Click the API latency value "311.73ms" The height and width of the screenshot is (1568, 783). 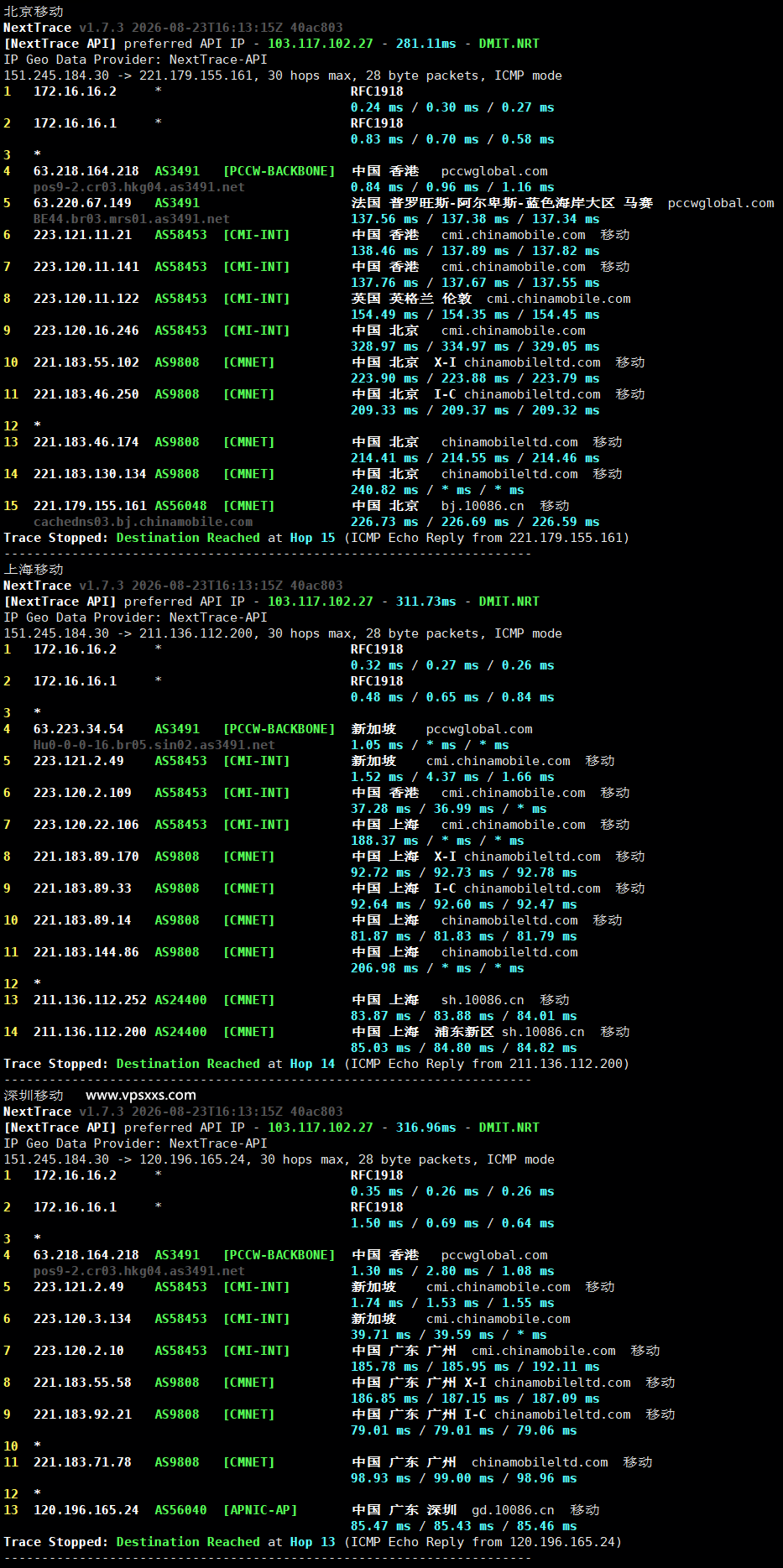426,602
